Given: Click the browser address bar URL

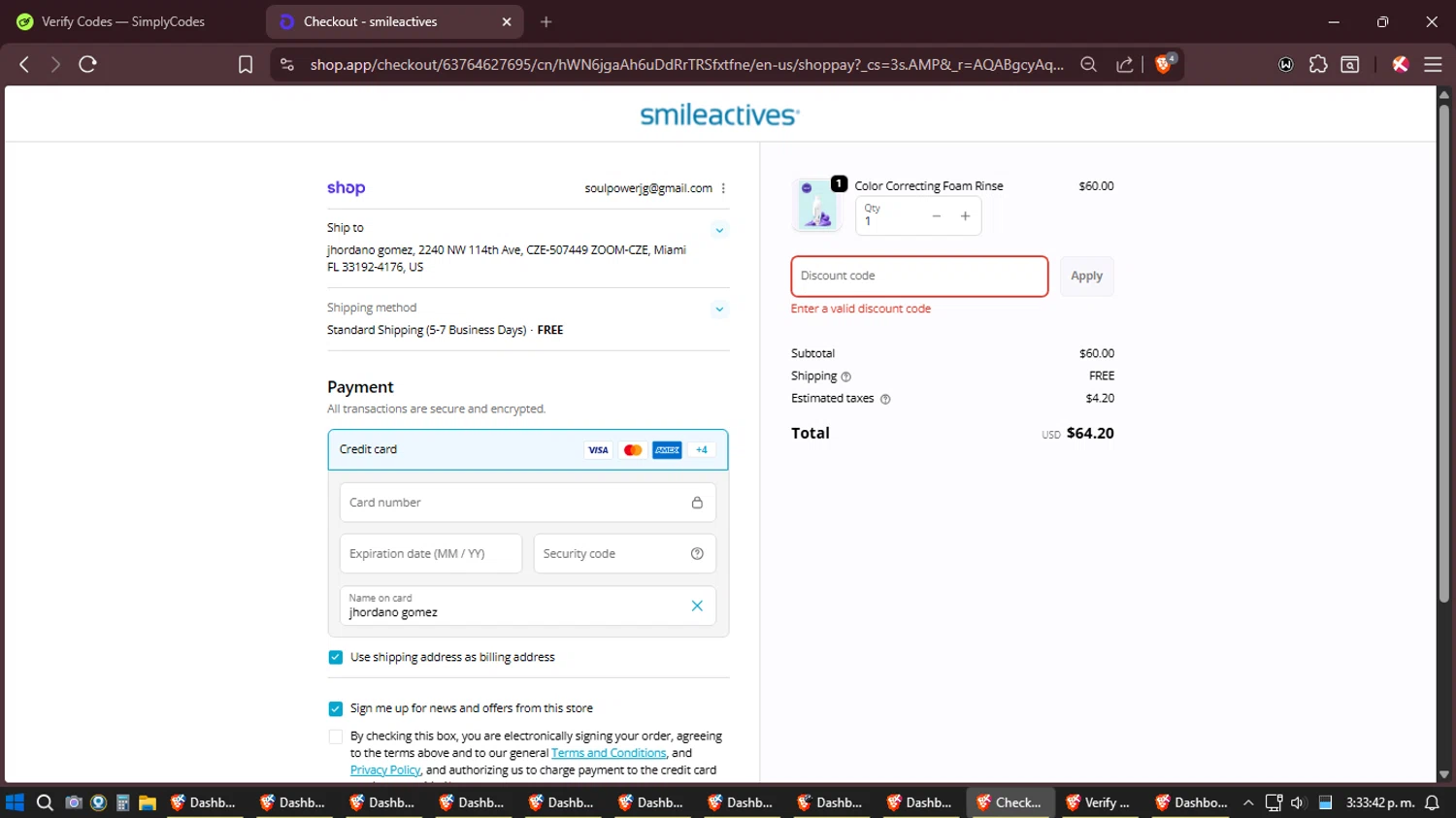Looking at the screenshot, I should click(x=686, y=64).
